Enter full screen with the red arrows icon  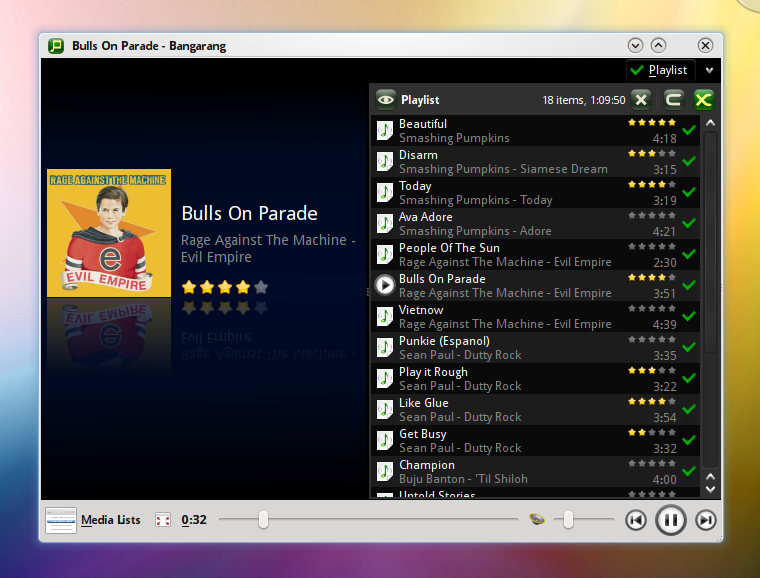[163, 520]
